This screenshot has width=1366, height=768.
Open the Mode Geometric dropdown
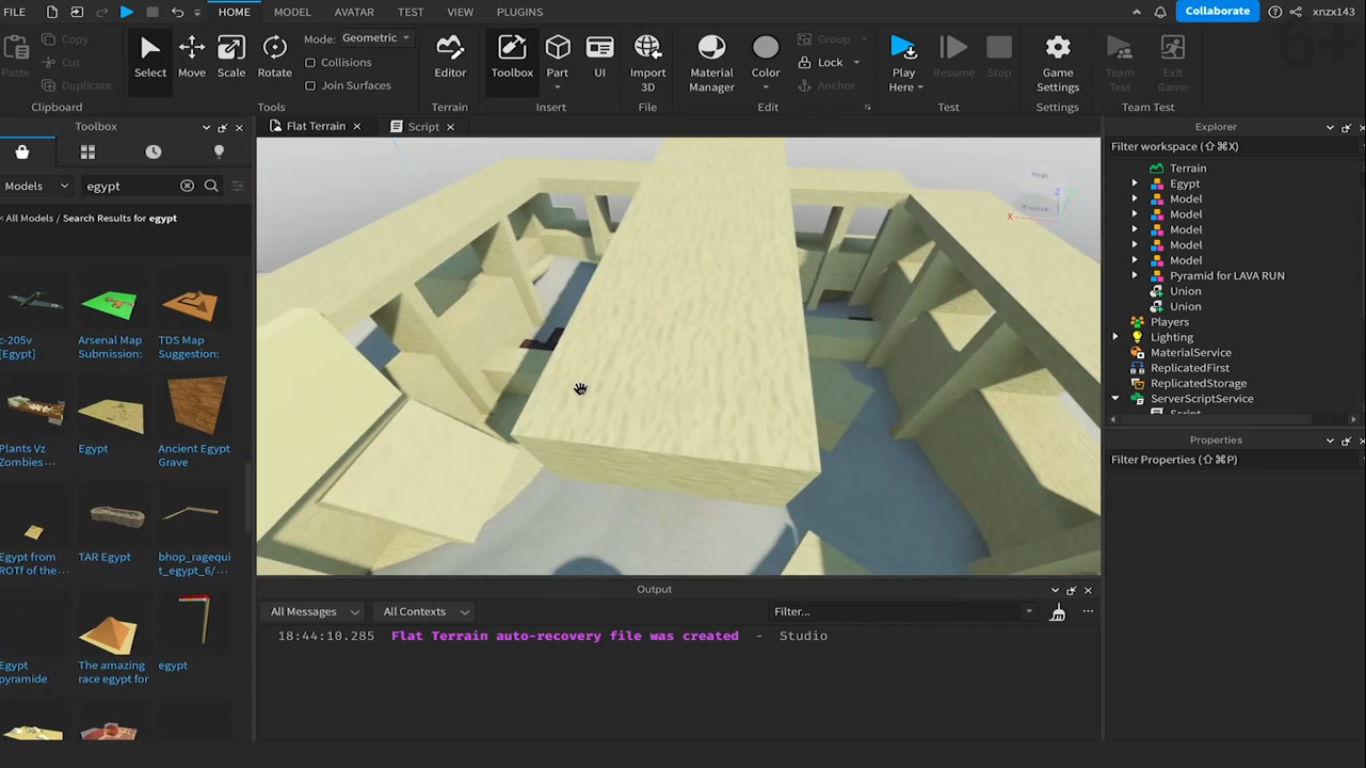[x=376, y=38]
